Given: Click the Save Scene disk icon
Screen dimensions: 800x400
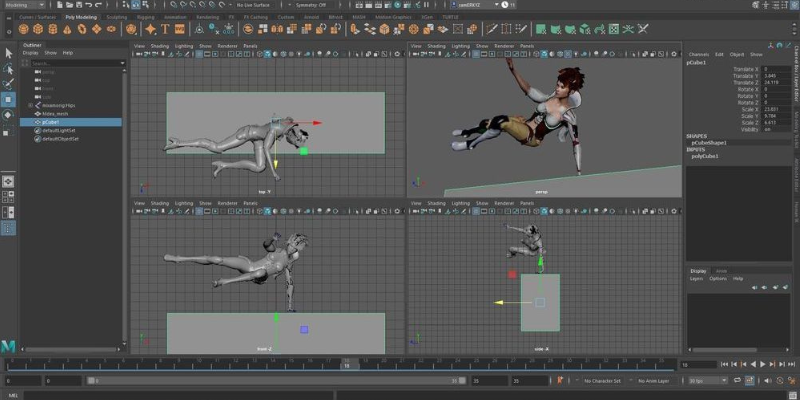Looking at the screenshot, I should pyautogui.click(x=79, y=5).
